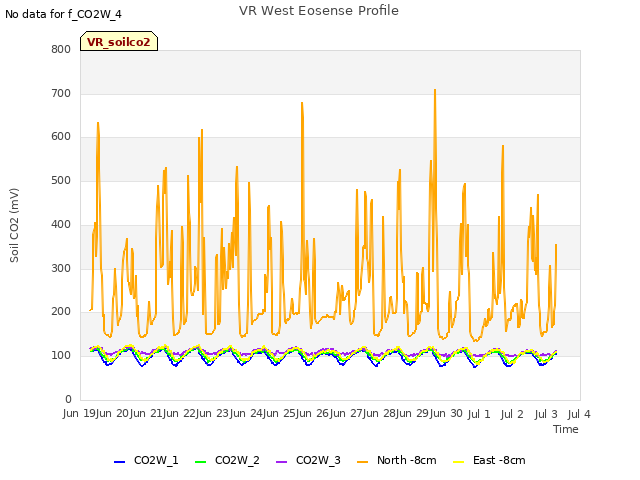
Task: Click the yellow East -8cm legend swatch
Action: [459, 462]
